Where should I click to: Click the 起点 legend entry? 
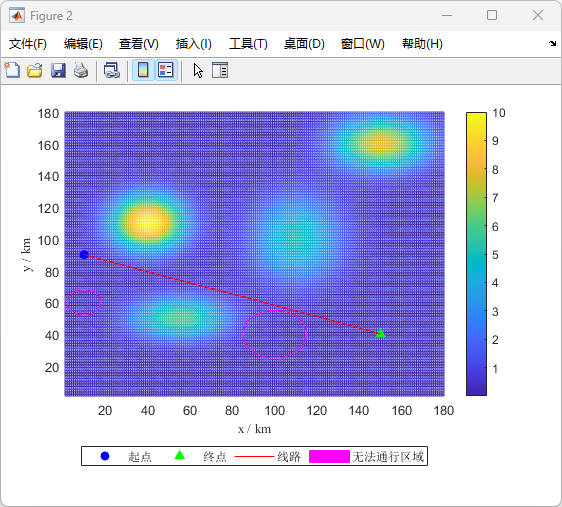[x=140, y=456]
